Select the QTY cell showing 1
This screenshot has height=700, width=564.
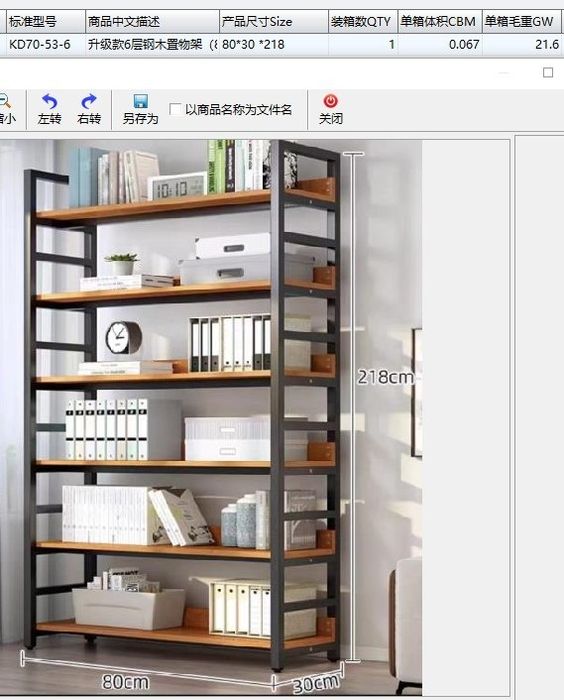click(363, 45)
